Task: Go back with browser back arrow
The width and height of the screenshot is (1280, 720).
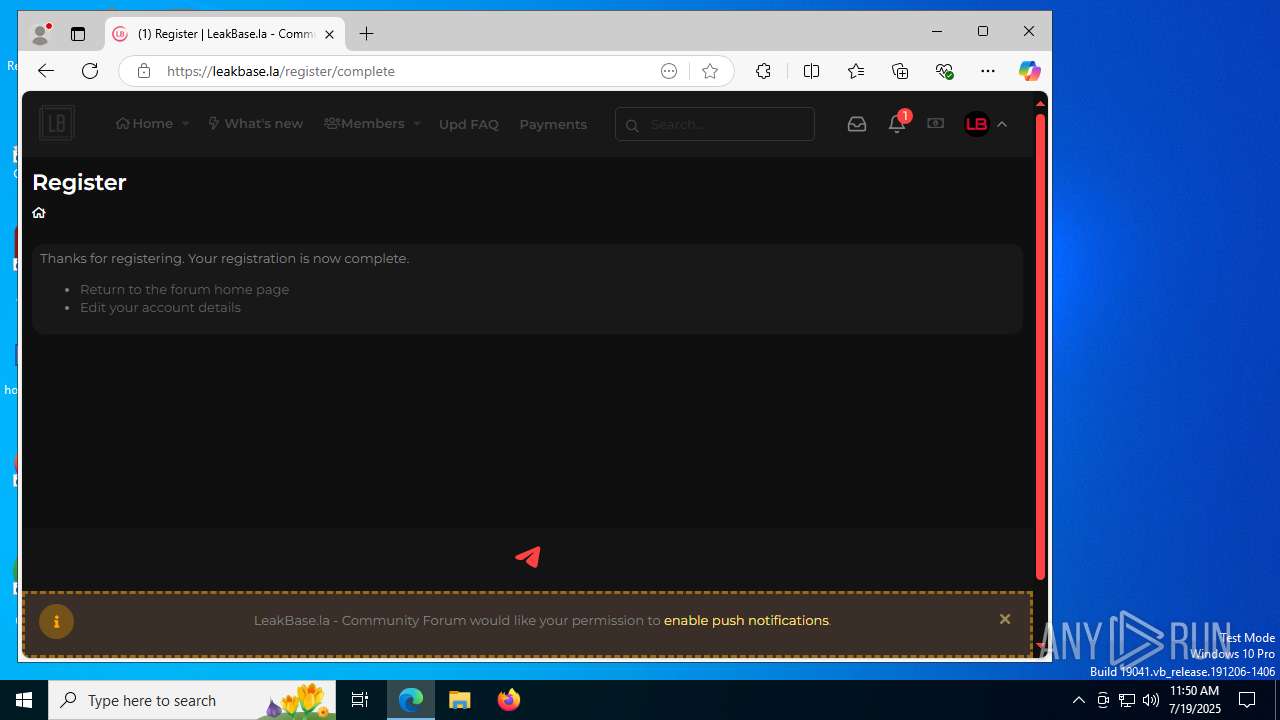Action: click(46, 71)
